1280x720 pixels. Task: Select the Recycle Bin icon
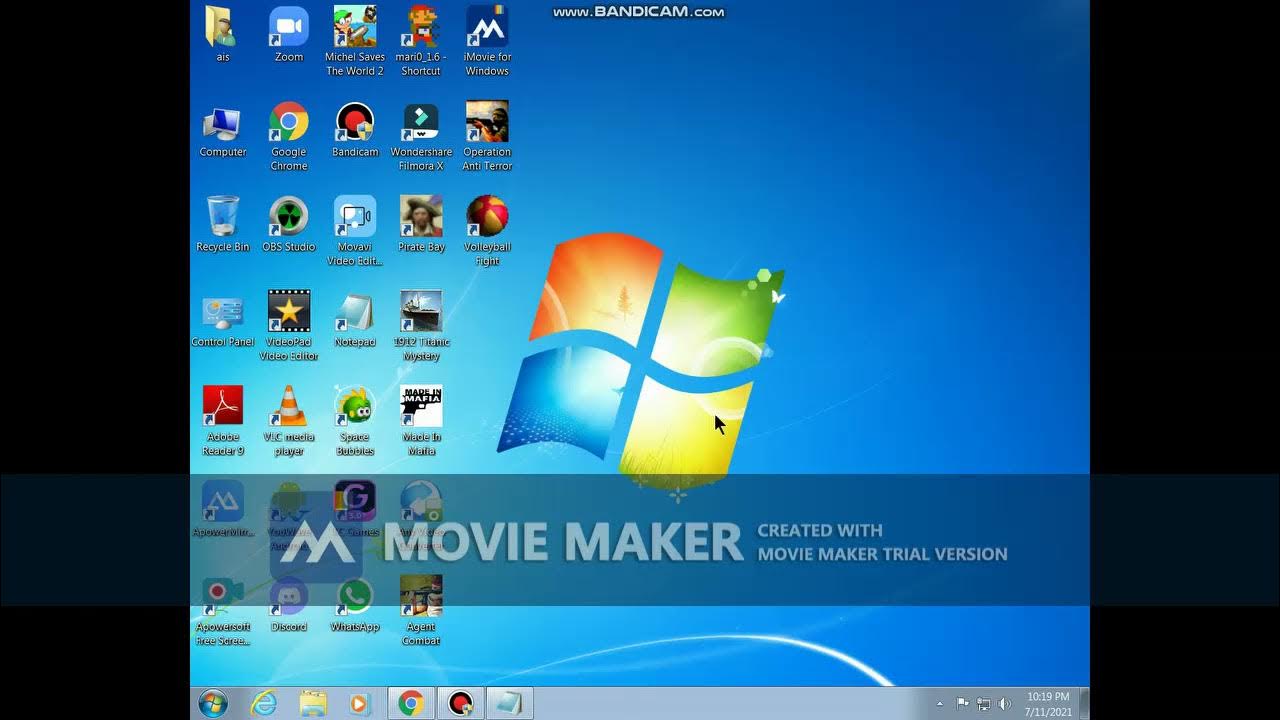coord(222,225)
